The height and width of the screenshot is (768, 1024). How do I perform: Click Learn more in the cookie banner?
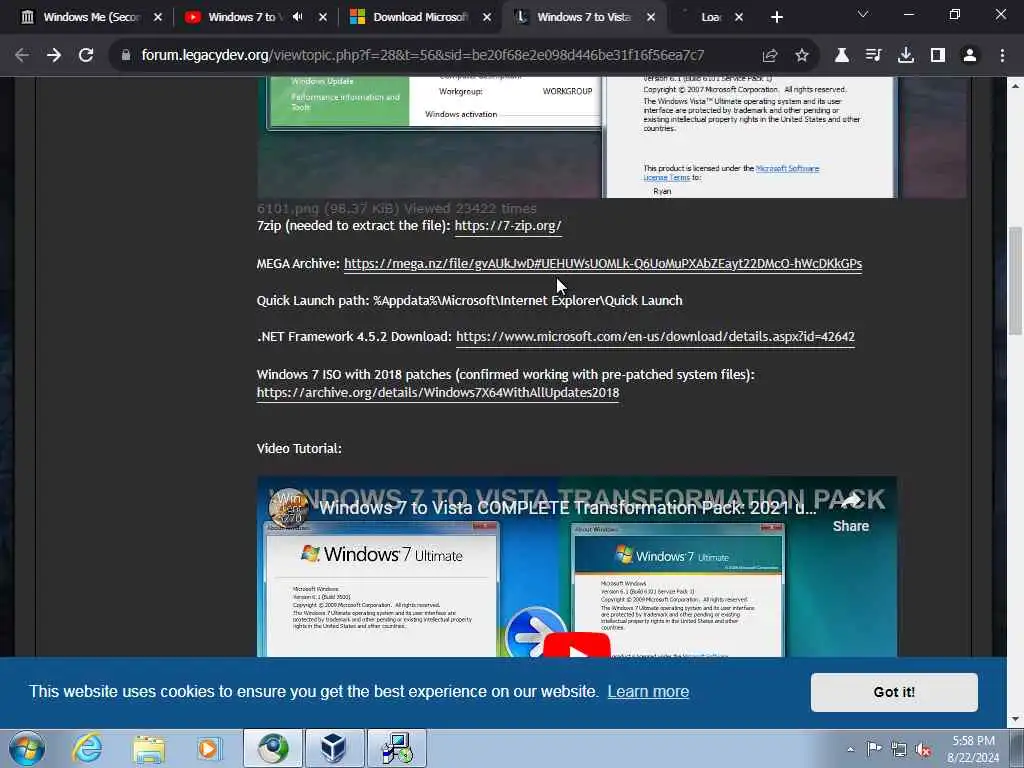(x=648, y=692)
